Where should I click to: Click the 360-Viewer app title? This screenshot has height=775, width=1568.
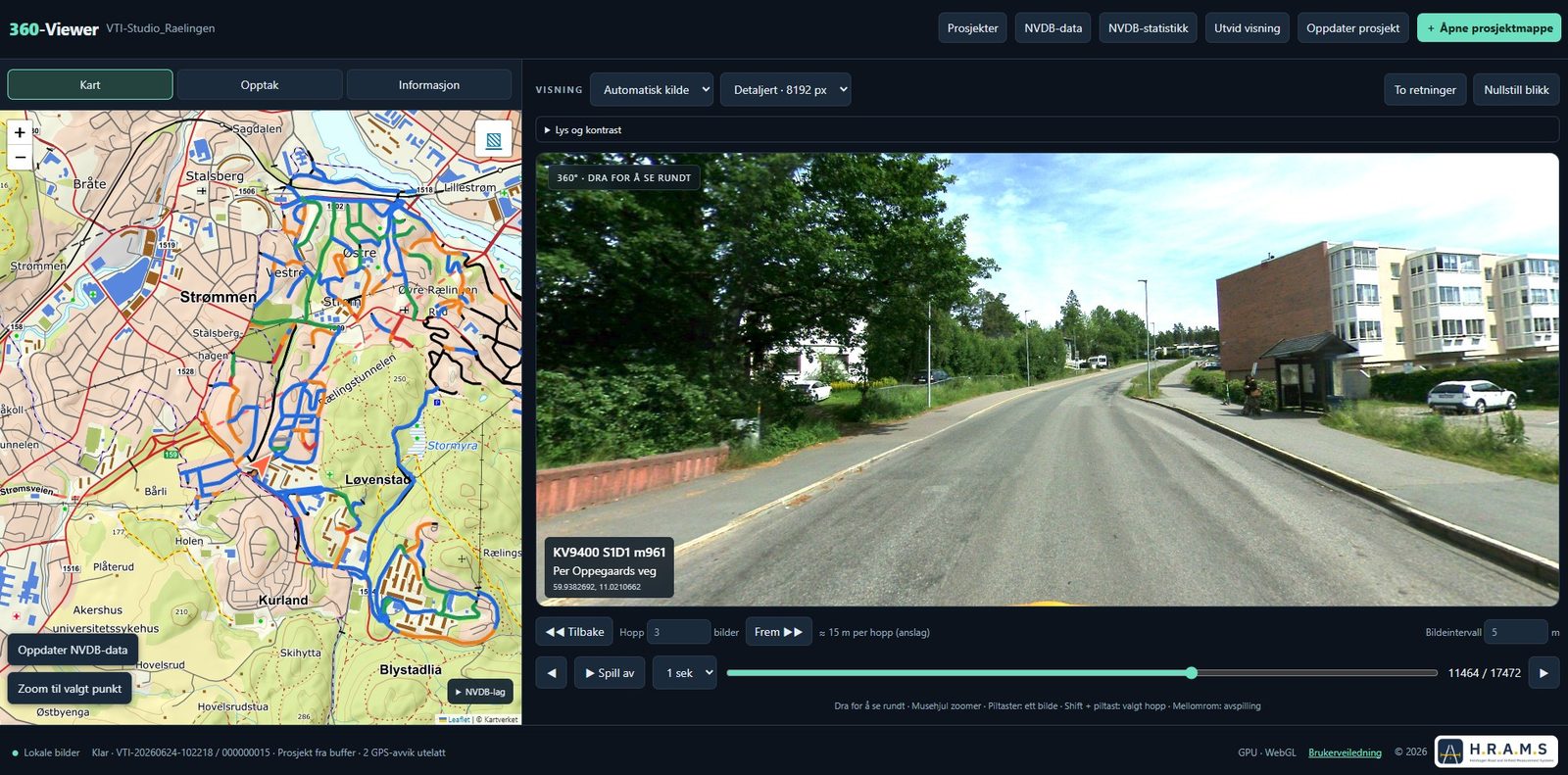54,28
